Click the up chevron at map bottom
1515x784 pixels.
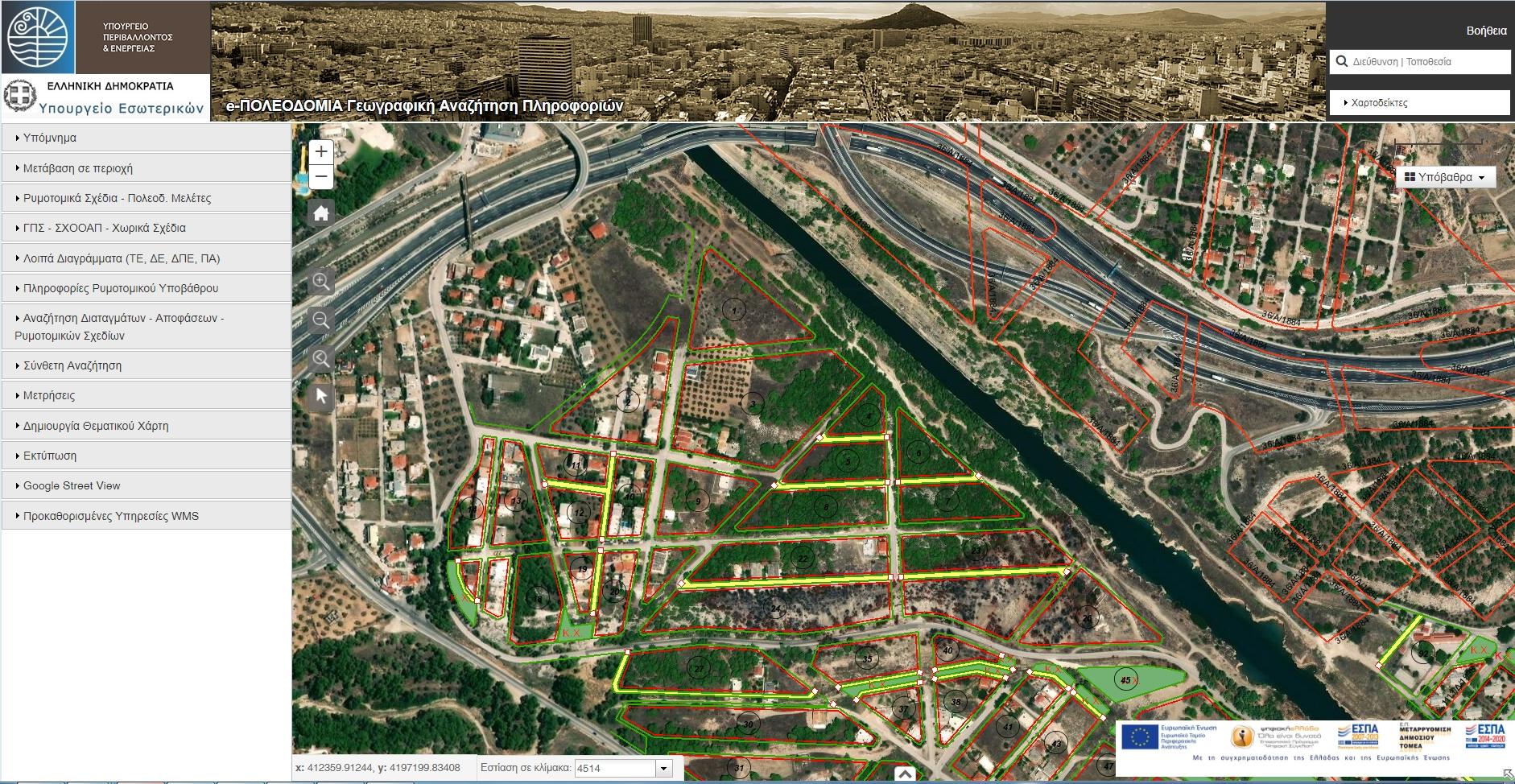coord(905,774)
